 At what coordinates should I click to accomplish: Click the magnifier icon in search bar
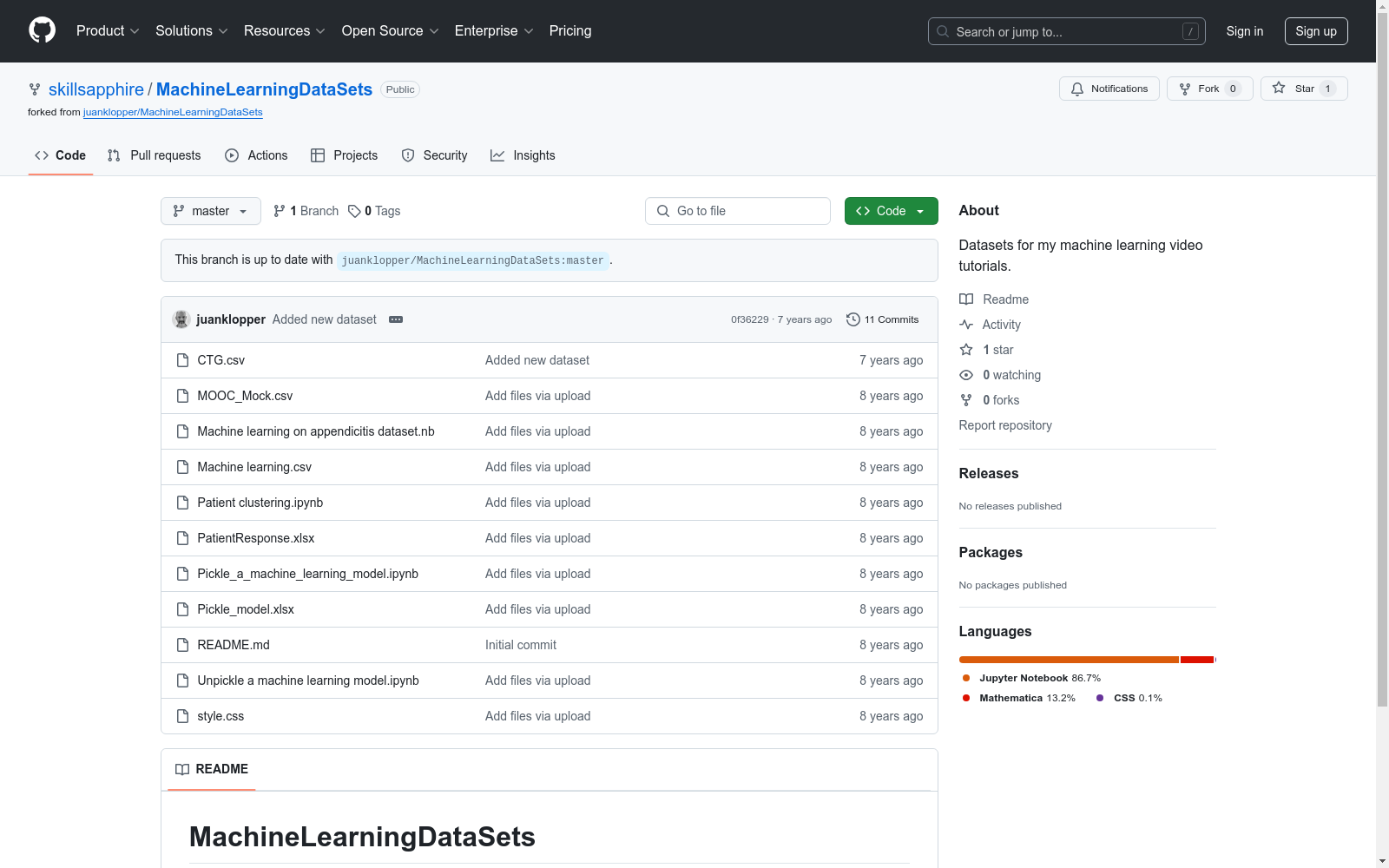click(943, 31)
